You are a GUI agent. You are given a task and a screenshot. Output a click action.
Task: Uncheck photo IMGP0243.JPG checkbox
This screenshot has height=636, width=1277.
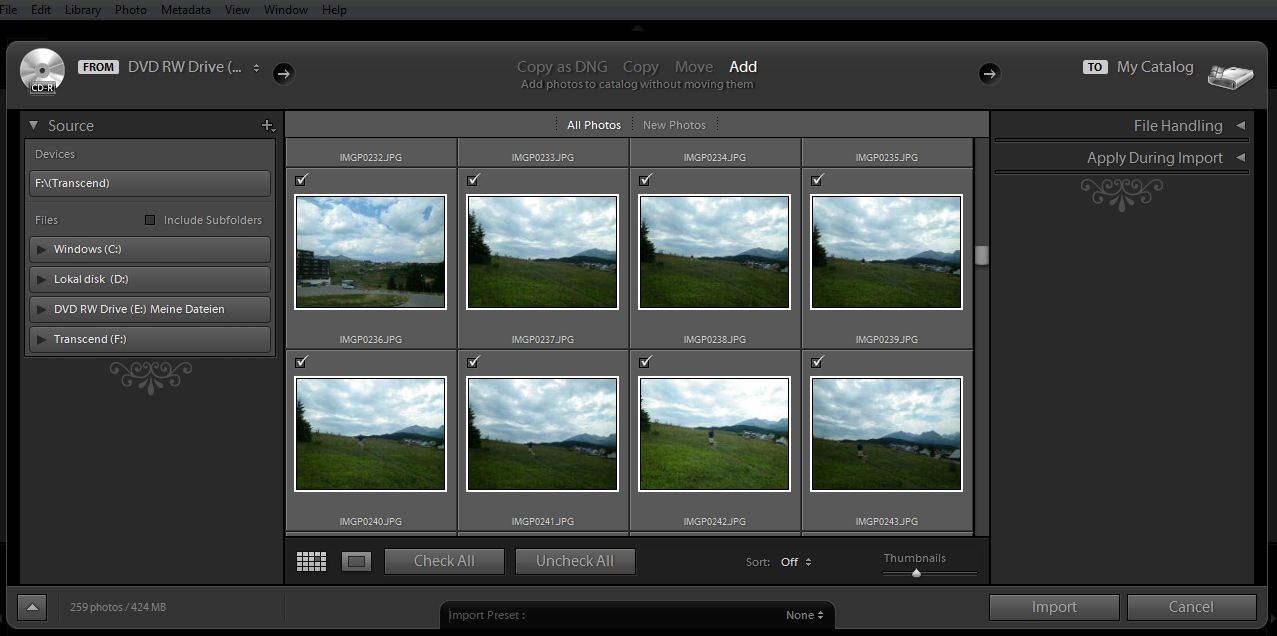coord(818,362)
